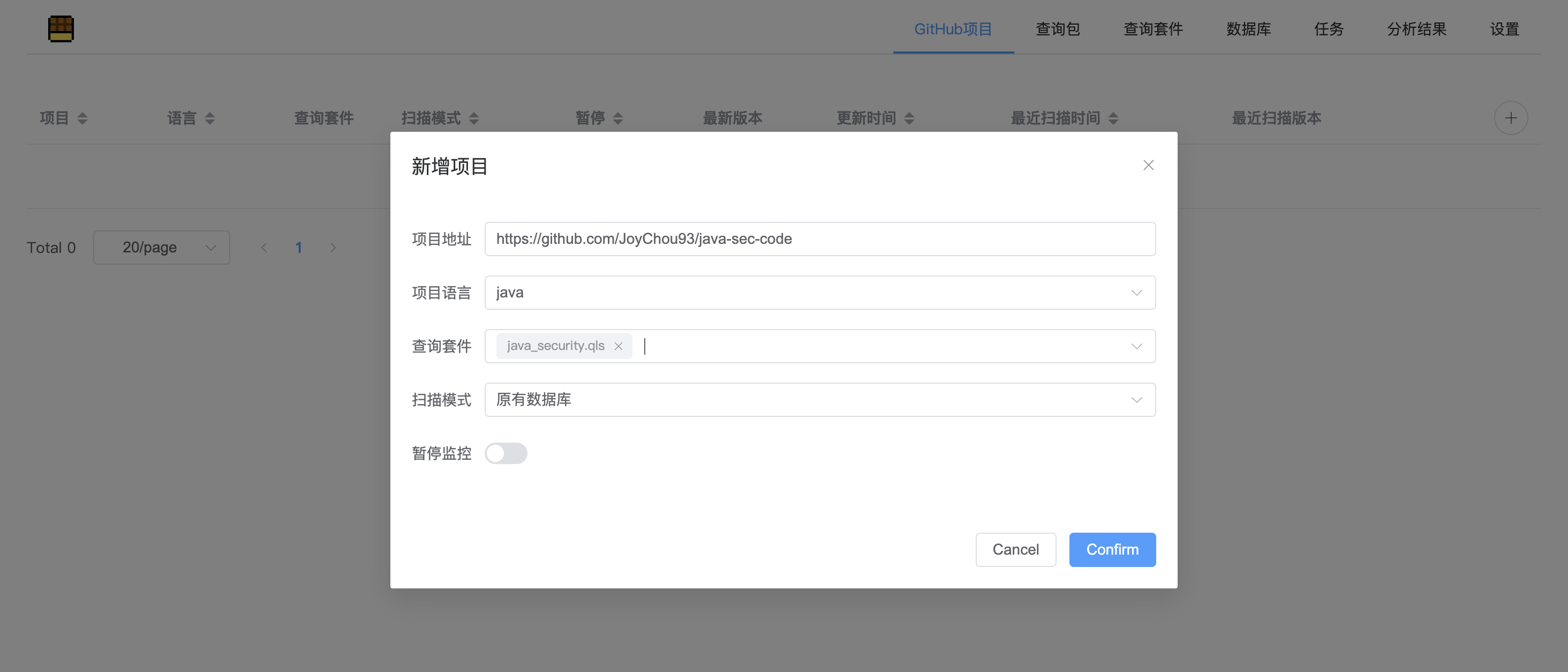
Task: Open the 分析结果 tab
Action: [x=1416, y=28]
